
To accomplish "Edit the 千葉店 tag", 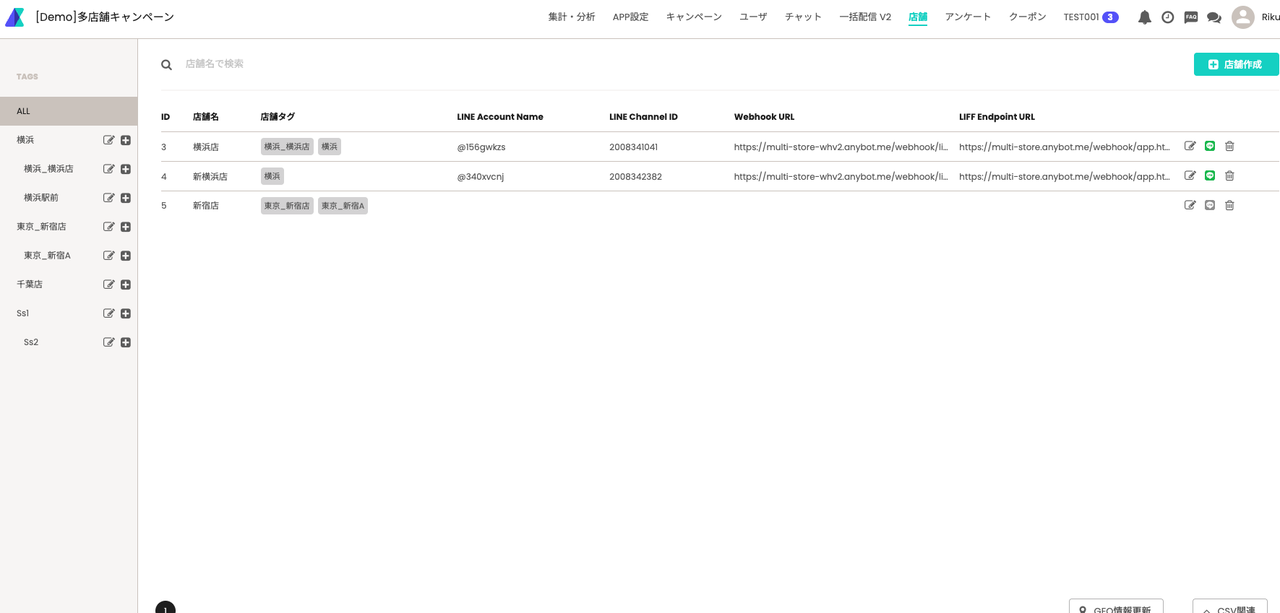I will (x=109, y=284).
